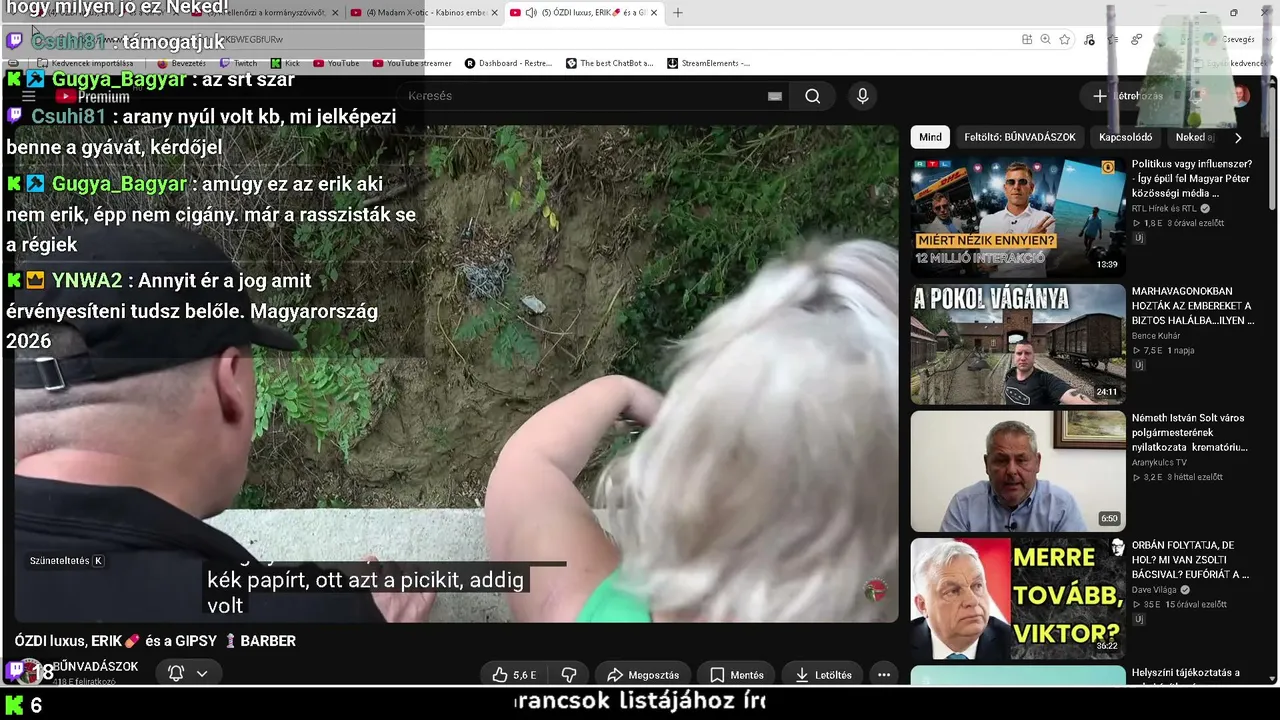Open the browser Csevegés chat button

1229,39
